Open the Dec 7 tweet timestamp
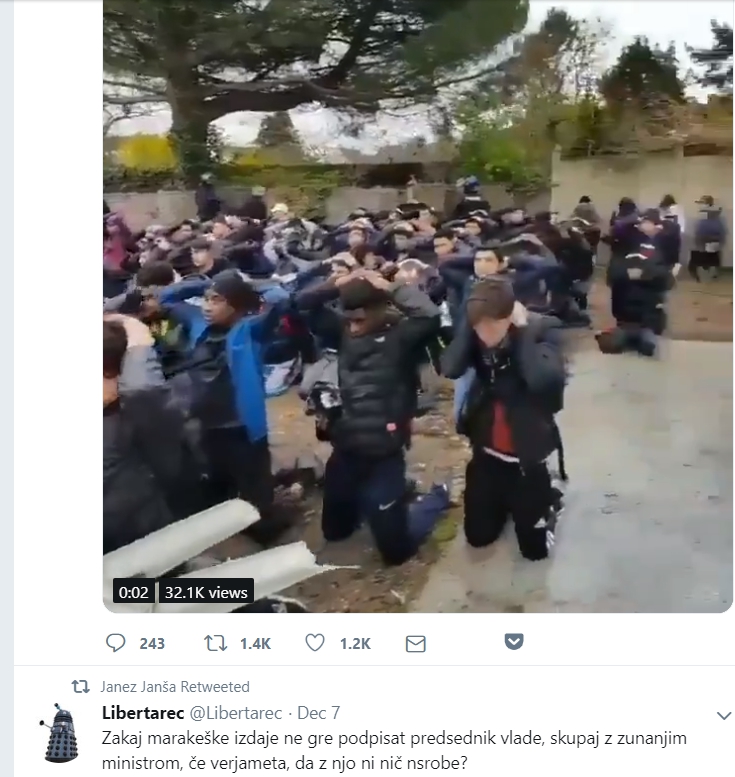The width and height of the screenshot is (735, 777). click(x=318, y=713)
